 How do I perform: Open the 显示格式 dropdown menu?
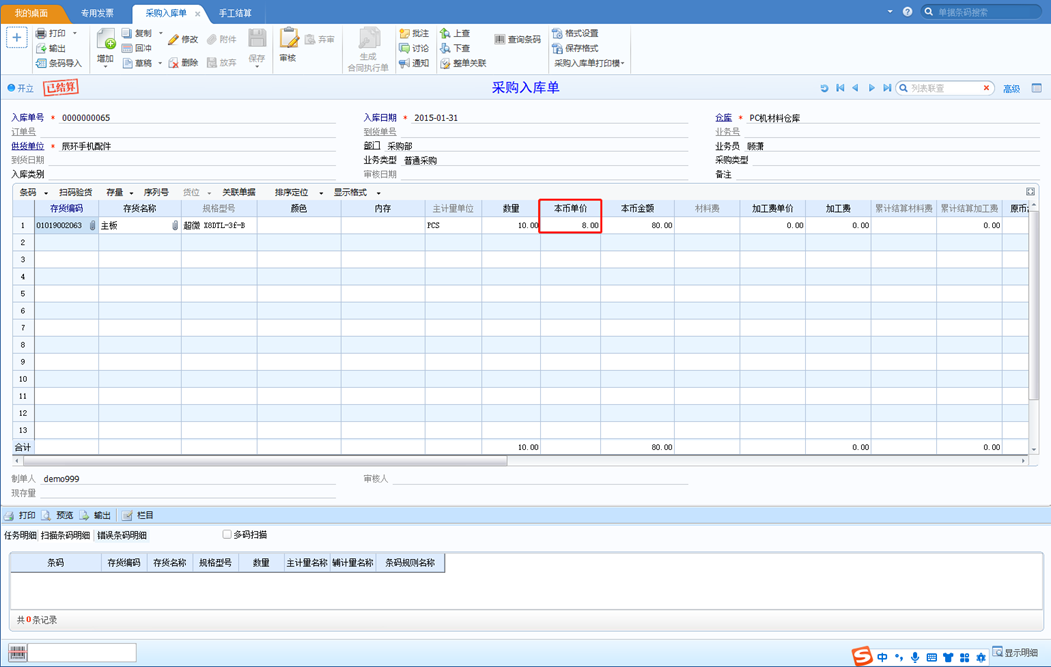click(x=379, y=193)
